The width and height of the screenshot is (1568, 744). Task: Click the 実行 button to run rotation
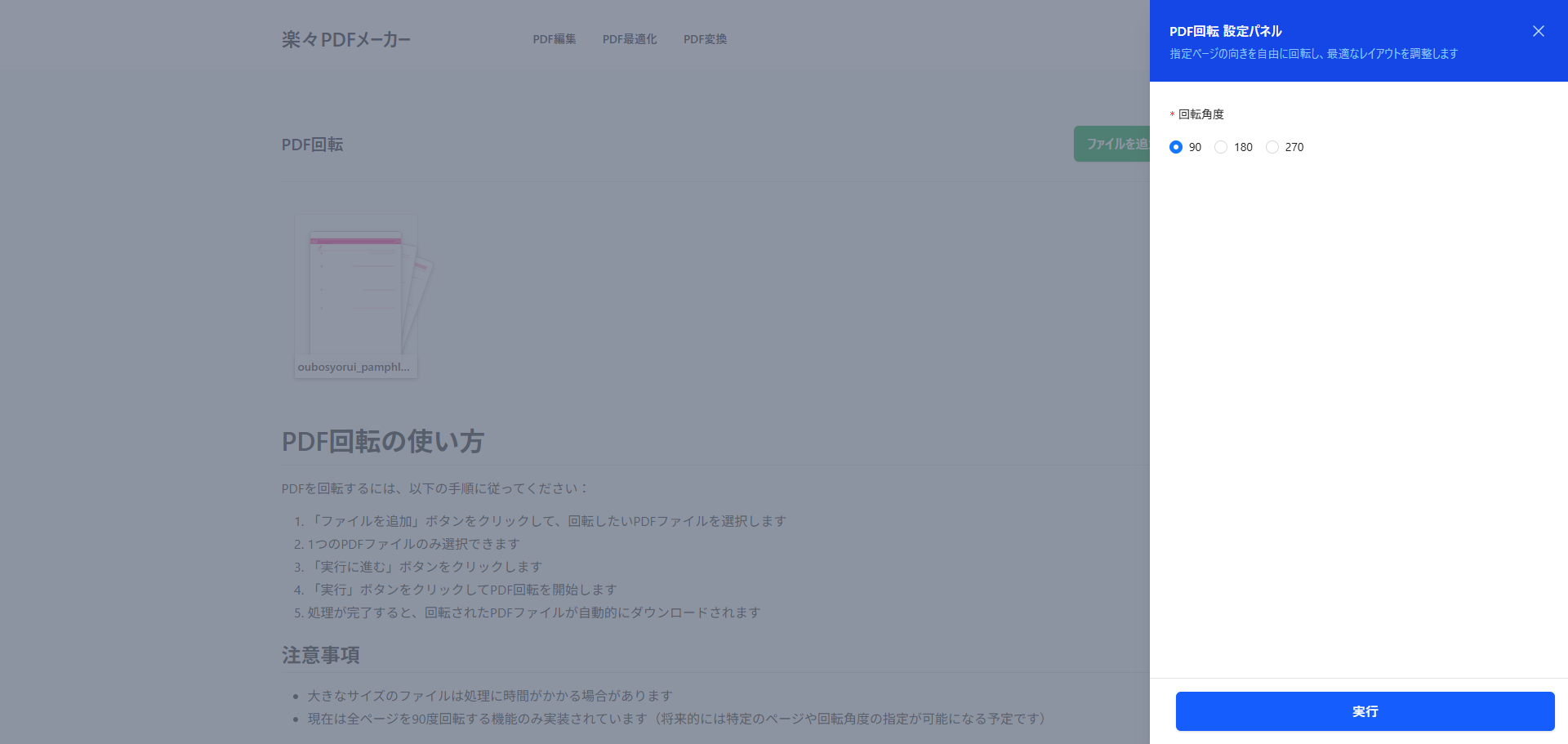(1365, 711)
